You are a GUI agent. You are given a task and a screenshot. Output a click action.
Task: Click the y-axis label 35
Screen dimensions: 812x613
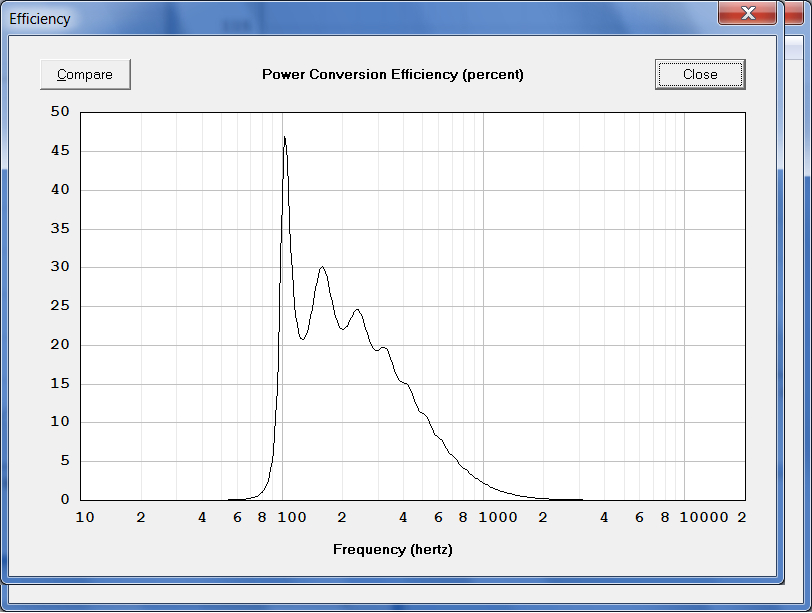click(60, 228)
